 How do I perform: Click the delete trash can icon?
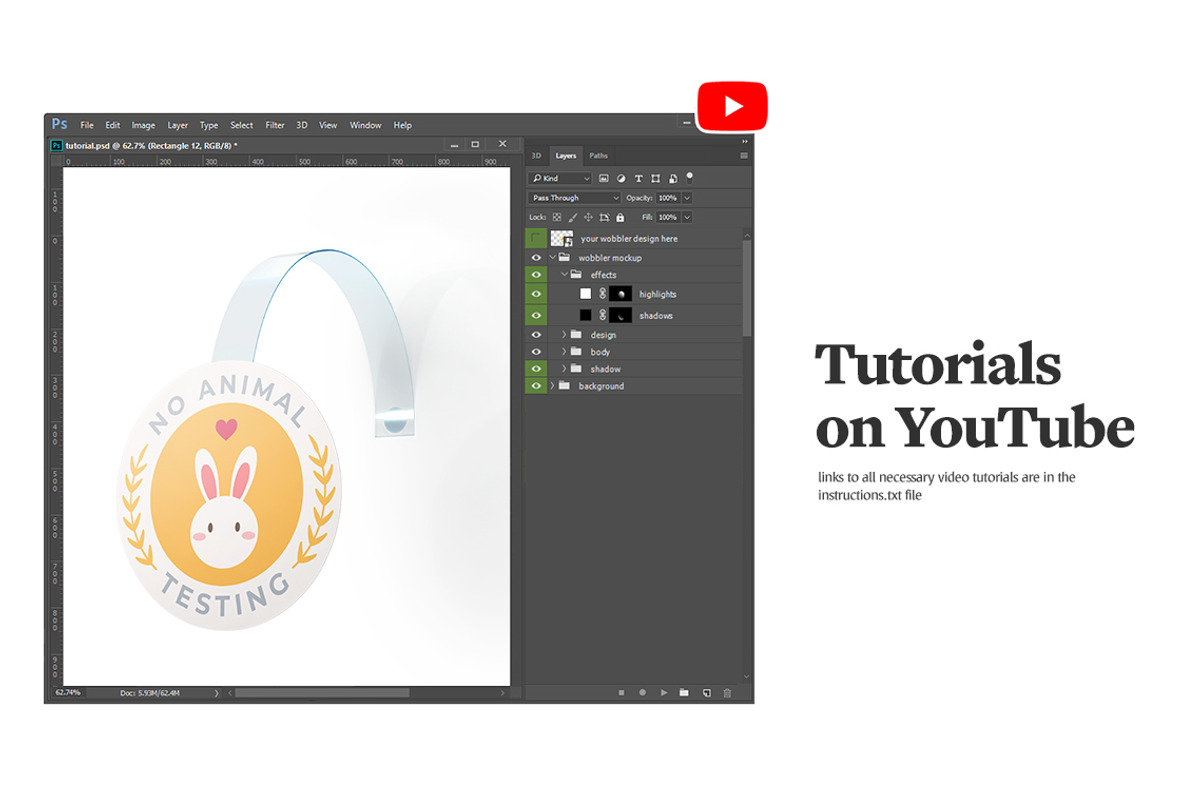pyautogui.click(x=727, y=692)
